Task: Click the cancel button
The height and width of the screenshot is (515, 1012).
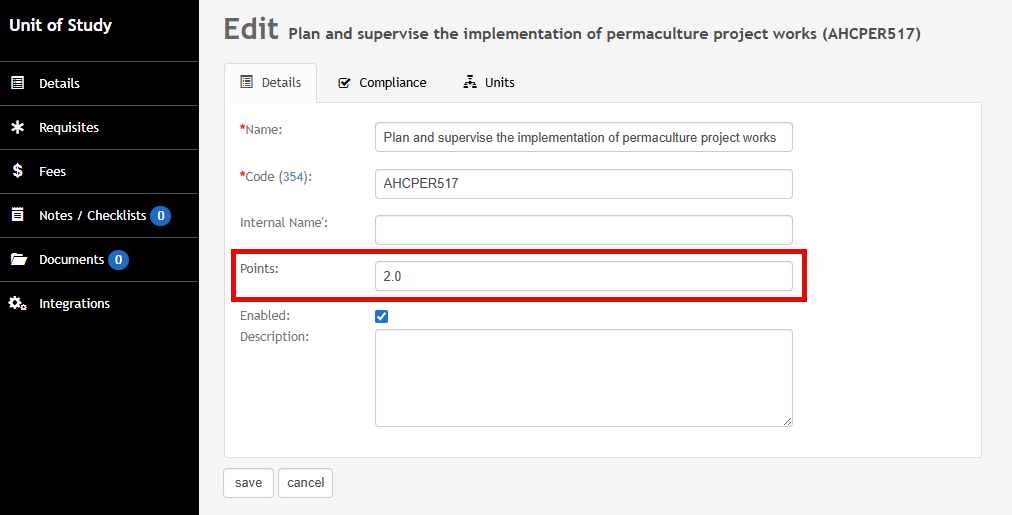Action: click(x=305, y=483)
